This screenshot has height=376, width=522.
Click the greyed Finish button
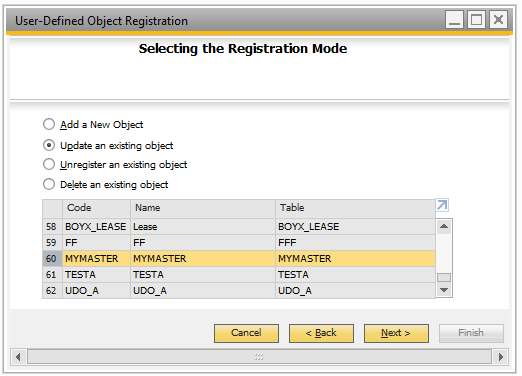pyautogui.click(x=471, y=333)
